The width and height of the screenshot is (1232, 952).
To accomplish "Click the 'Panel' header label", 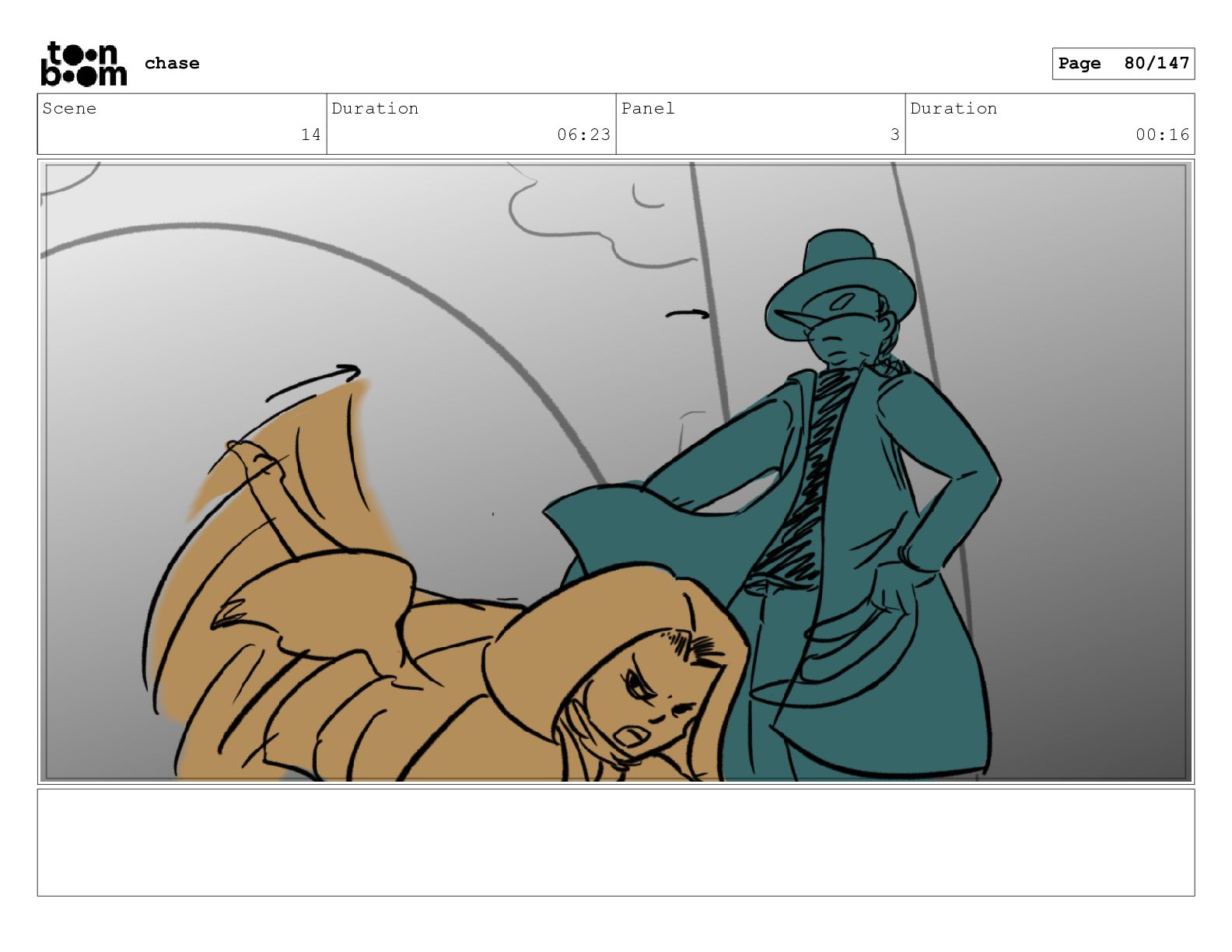I will pos(648,108).
